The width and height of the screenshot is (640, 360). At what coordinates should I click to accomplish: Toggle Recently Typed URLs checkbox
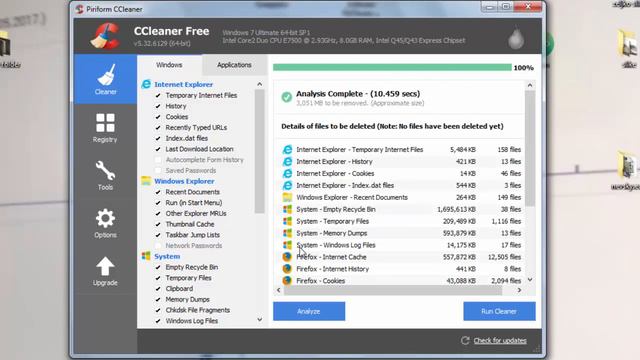(x=158, y=127)
